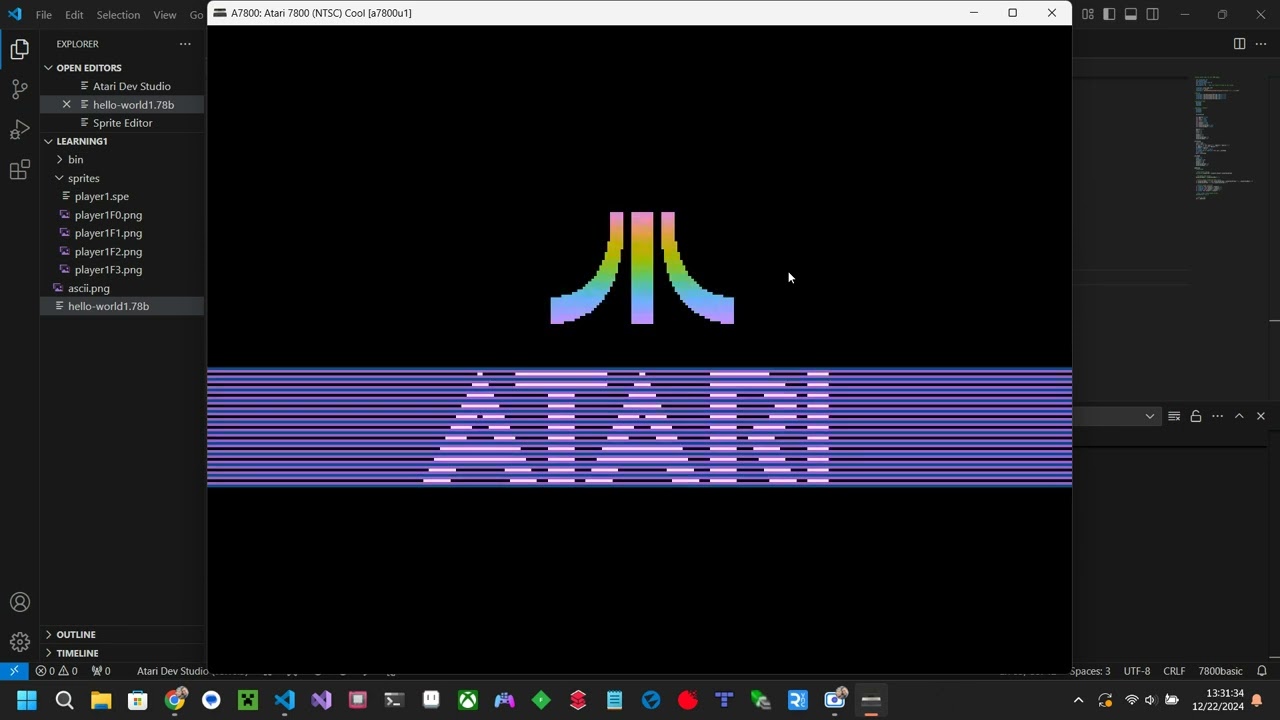
Task: Open the Selection menu
Action: pos(118,15)
